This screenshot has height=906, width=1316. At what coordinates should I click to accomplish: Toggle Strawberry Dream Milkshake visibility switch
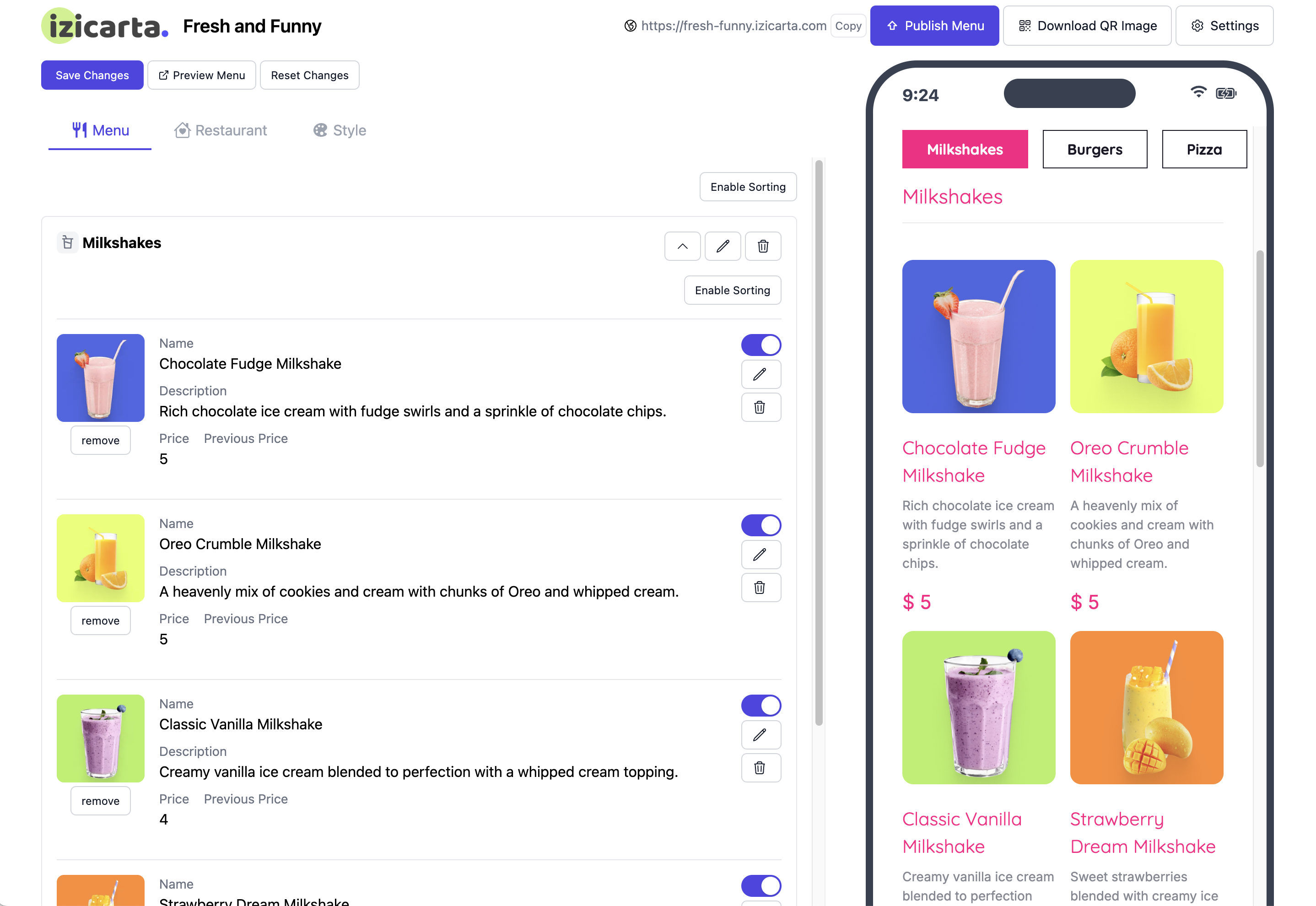(761, 886)
